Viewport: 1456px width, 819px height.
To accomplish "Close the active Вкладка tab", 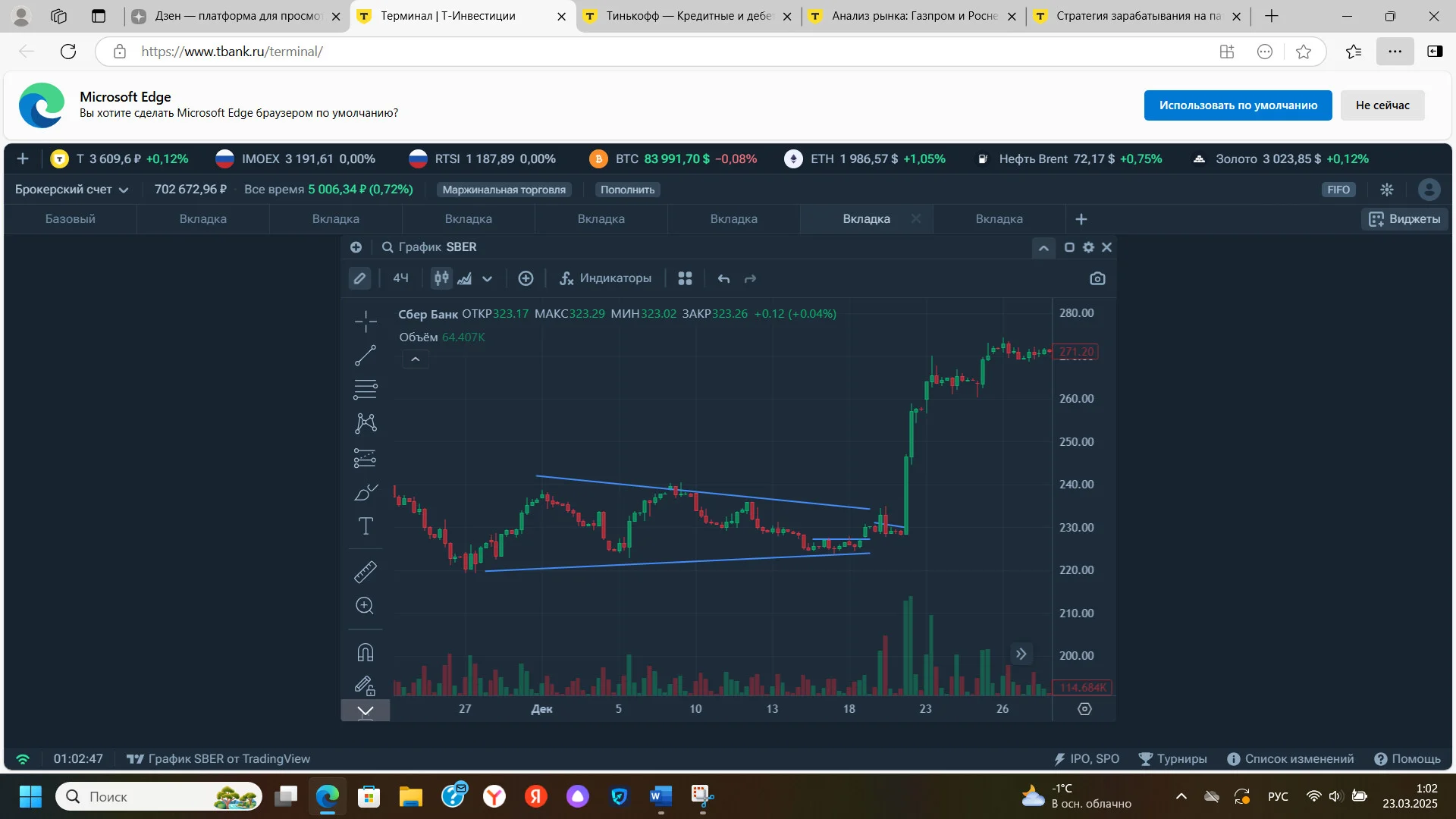I will pos(915,219).
